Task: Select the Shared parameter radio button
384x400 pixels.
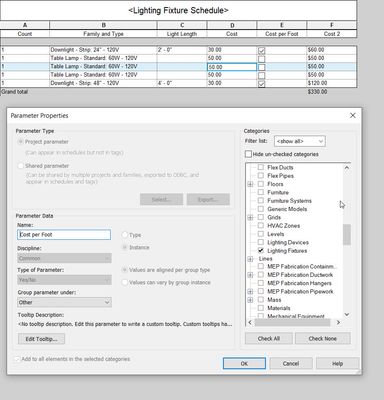Action: [21, 166]
